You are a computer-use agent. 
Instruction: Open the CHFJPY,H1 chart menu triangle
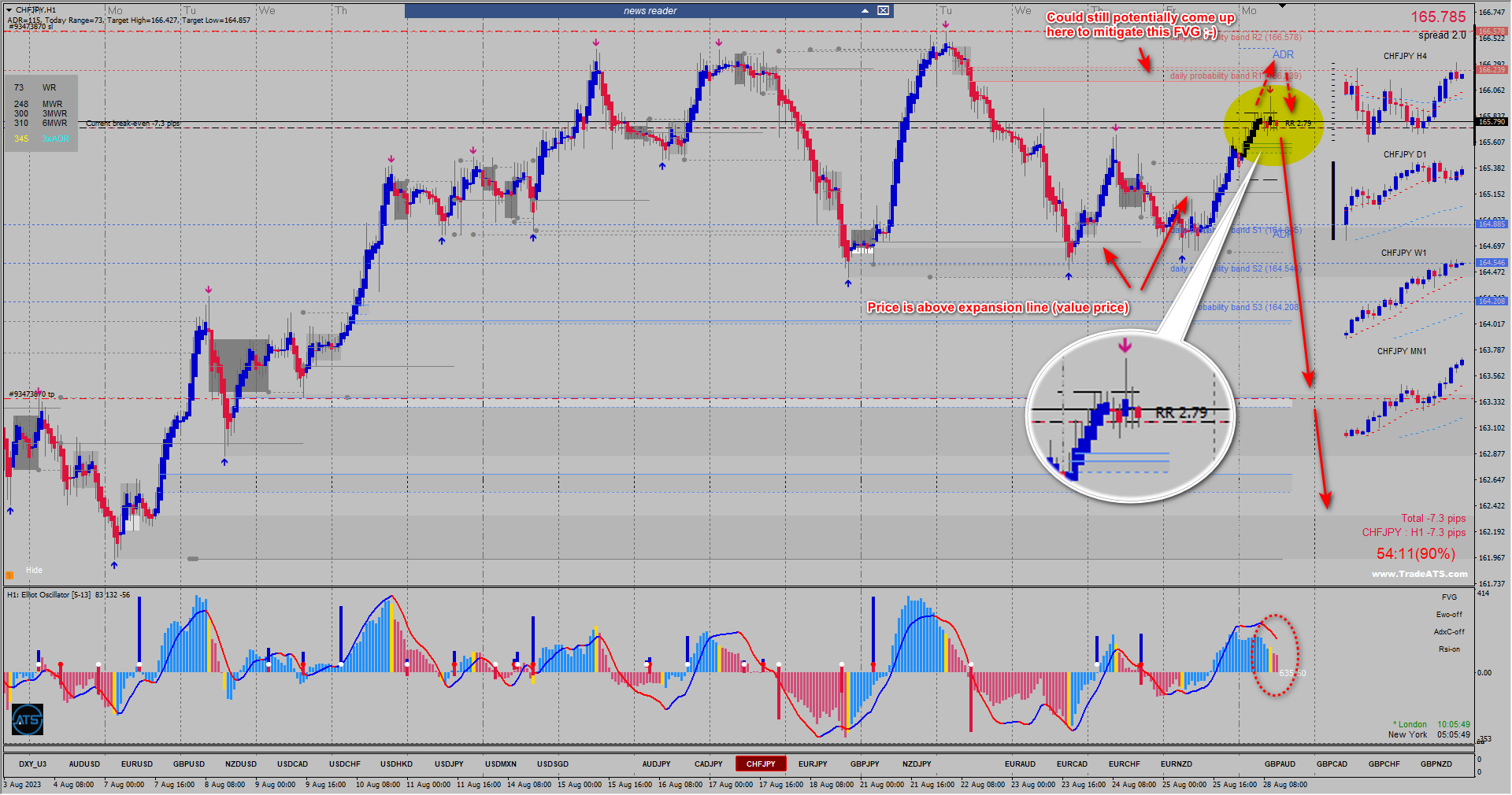9,10
